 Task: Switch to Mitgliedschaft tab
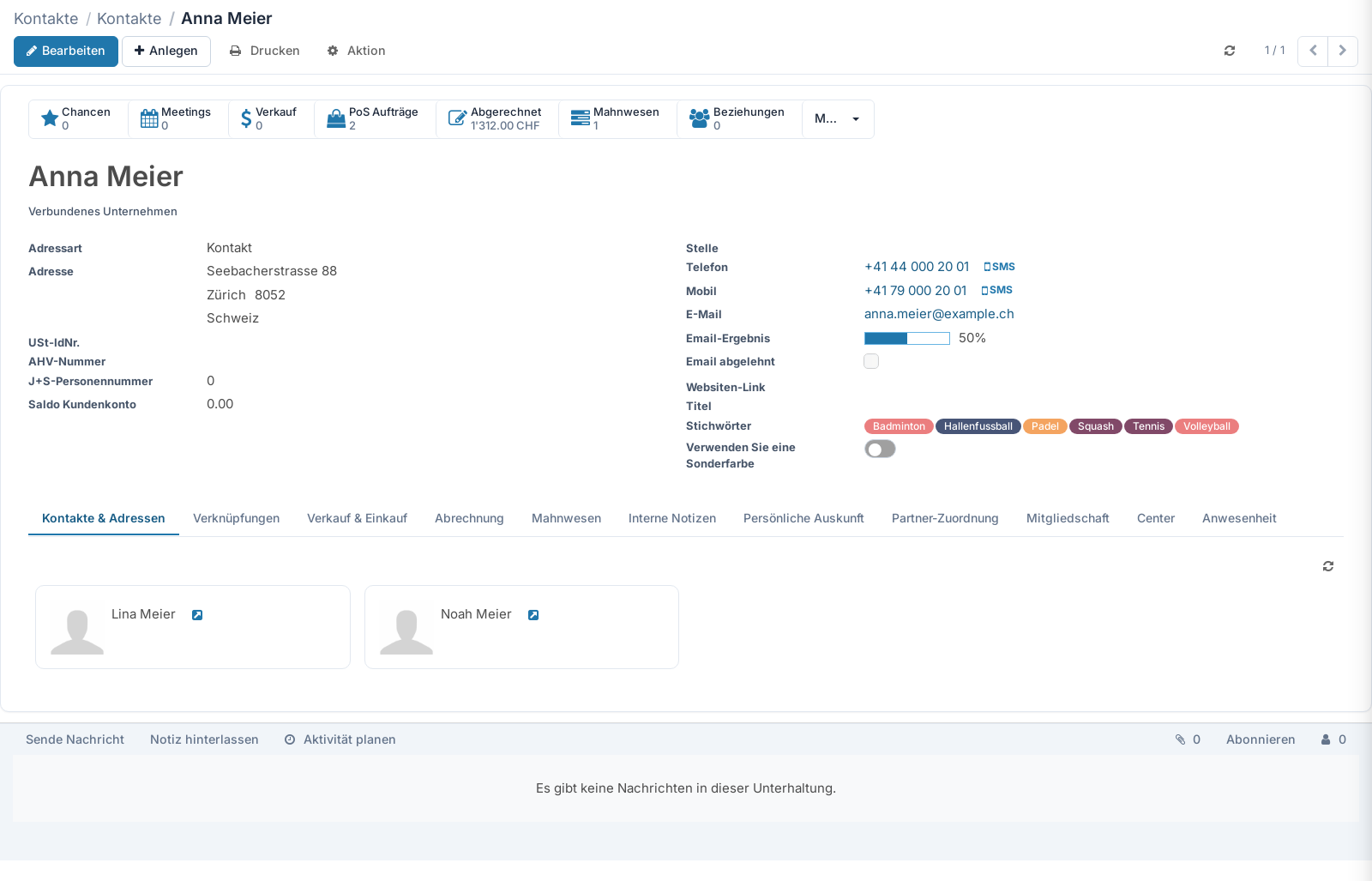1068,518
